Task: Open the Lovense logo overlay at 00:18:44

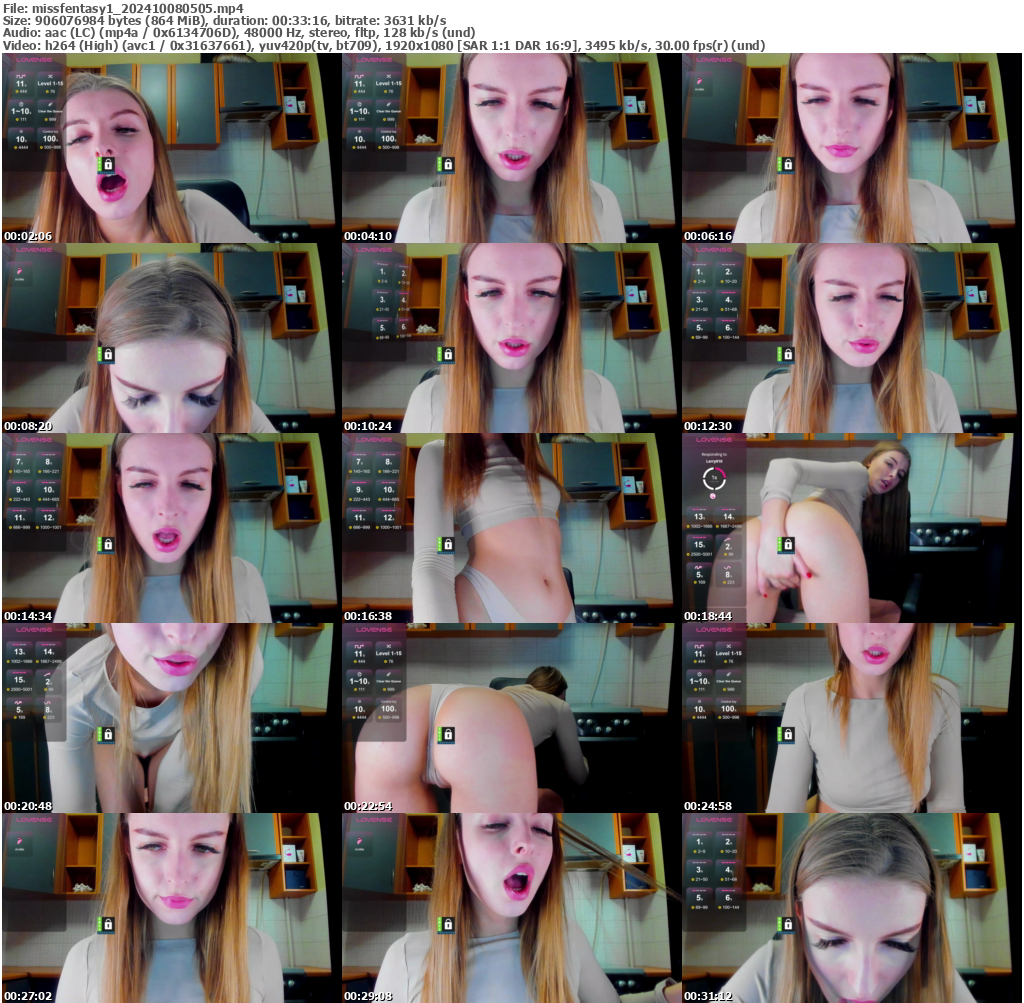Action: pyautogui.click(x=714, y=439)
